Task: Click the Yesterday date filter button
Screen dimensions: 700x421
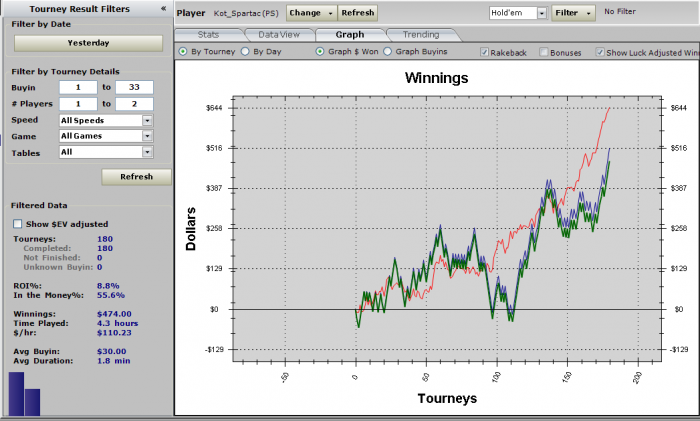Action: click(88, 43)
